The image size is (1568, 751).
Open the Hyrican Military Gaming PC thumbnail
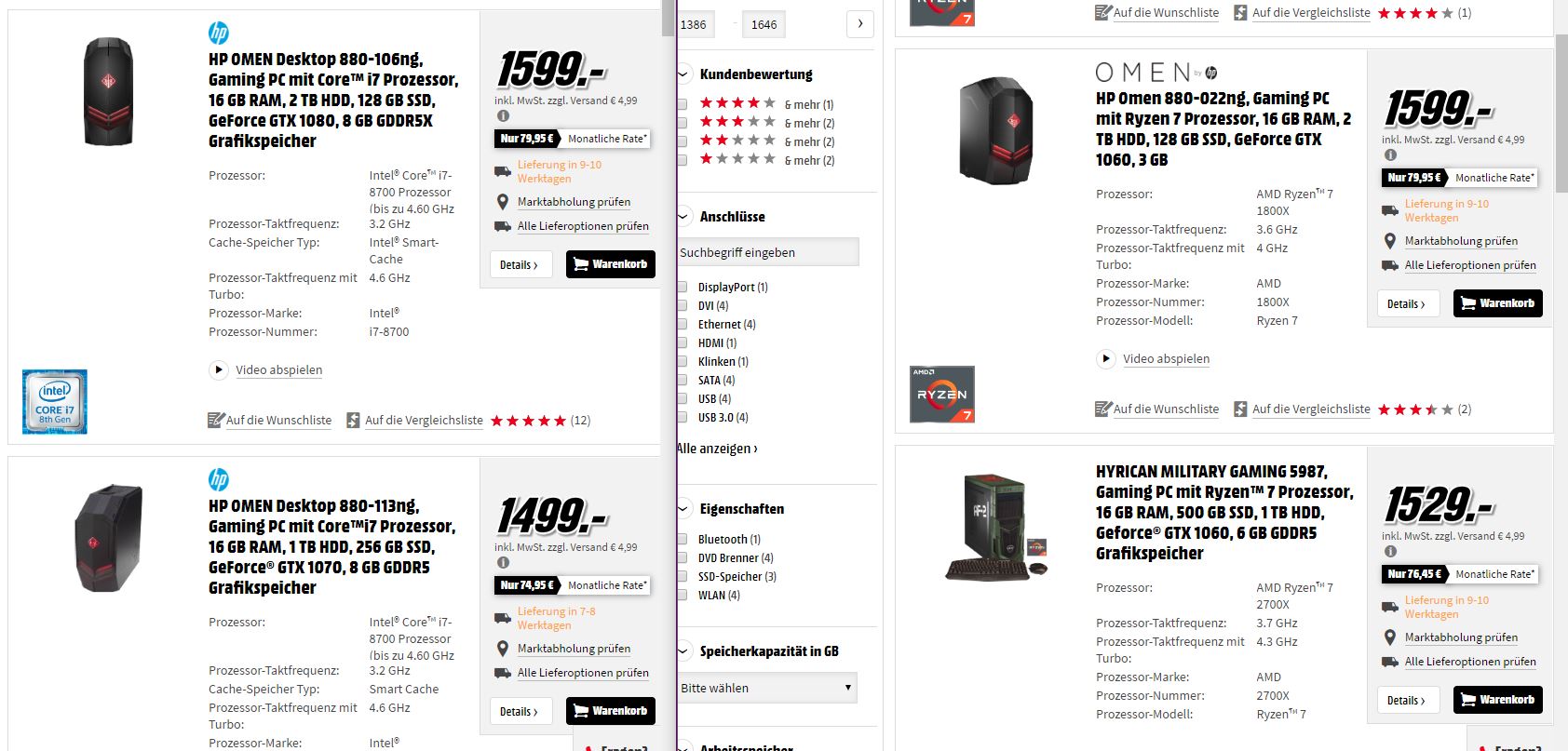coord(996,526)
